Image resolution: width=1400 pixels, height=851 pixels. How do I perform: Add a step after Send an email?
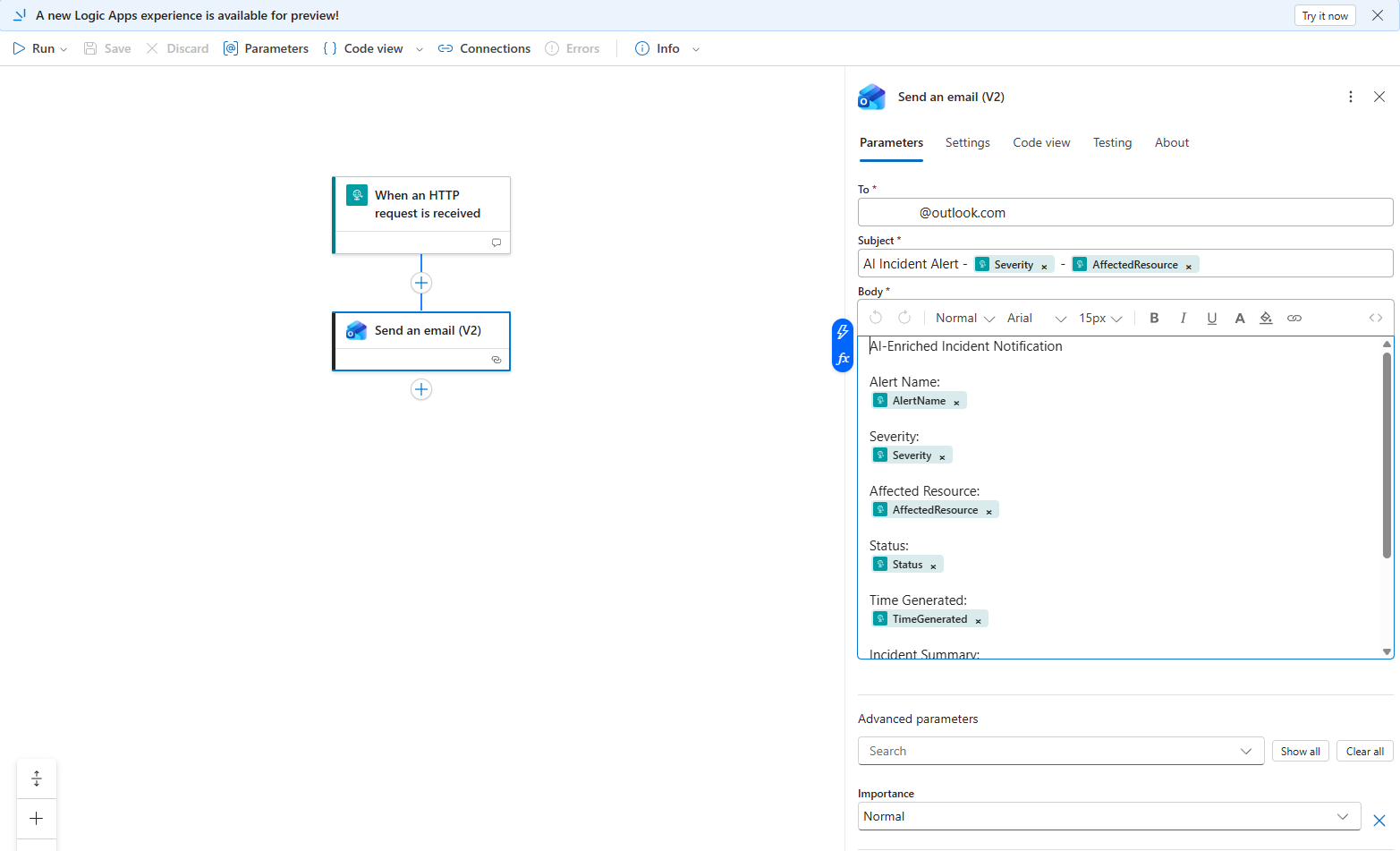tap(421, 389)
